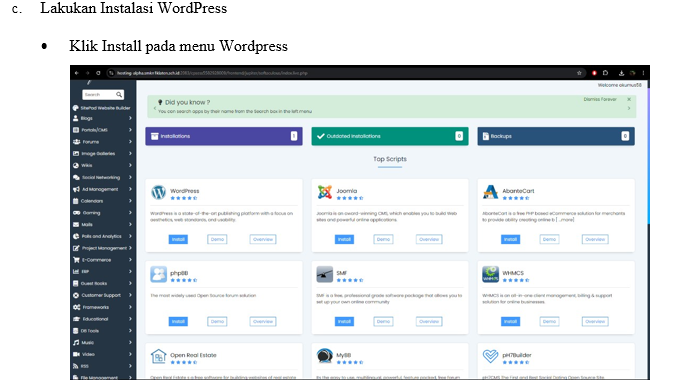Click Demo button under phpBB

pyautogui.click(x=217, y=322)
